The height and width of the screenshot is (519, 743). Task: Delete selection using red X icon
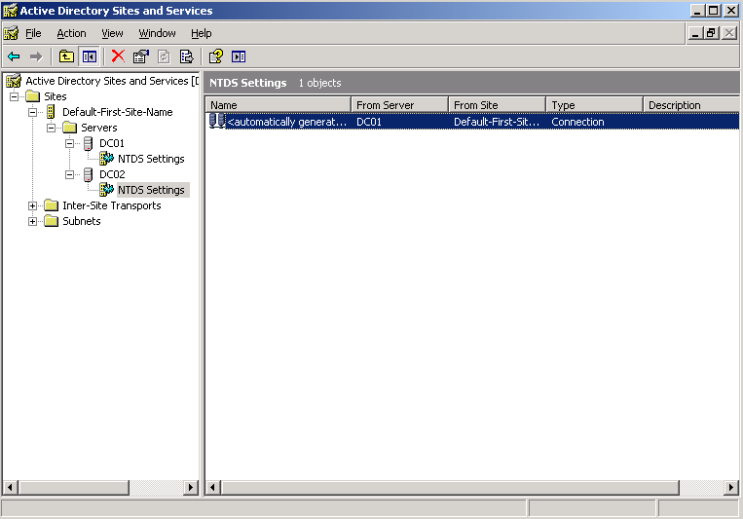coord(118,56)
